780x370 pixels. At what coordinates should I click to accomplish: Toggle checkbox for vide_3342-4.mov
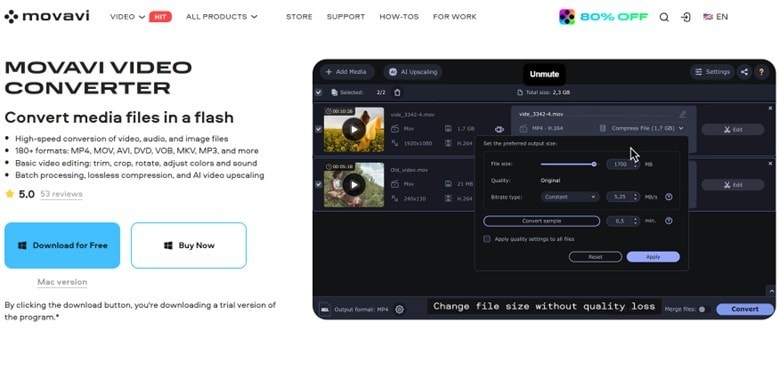pos(319,129)
